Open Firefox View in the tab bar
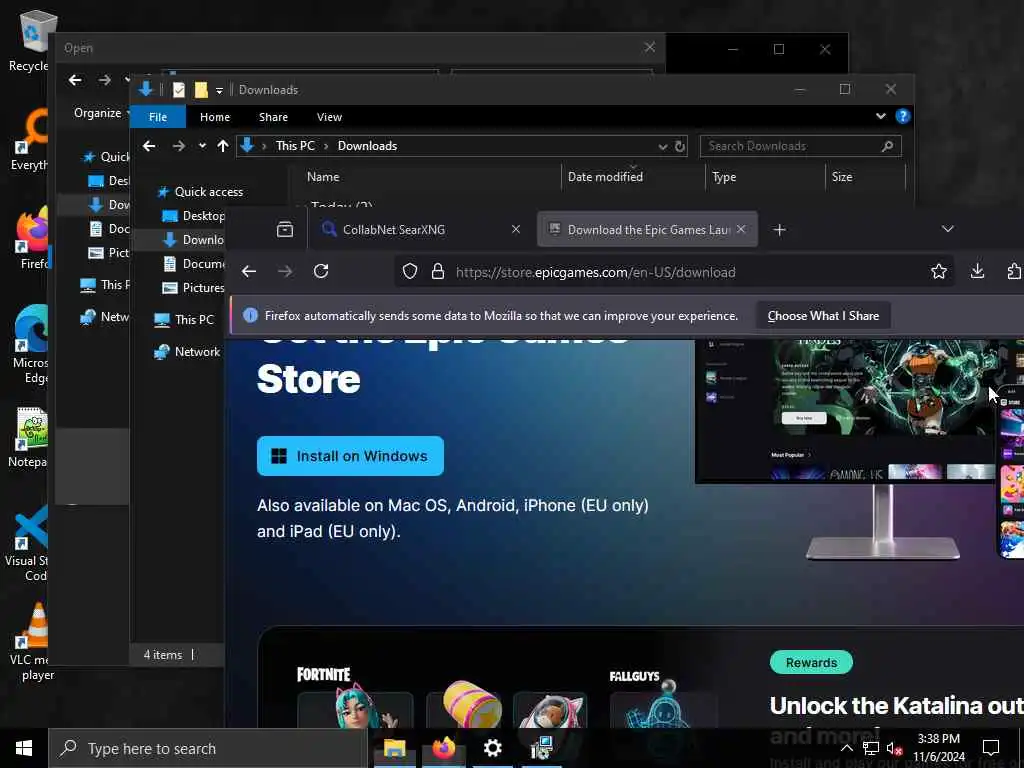This screenshot has width=1024, height=768. 285,229
